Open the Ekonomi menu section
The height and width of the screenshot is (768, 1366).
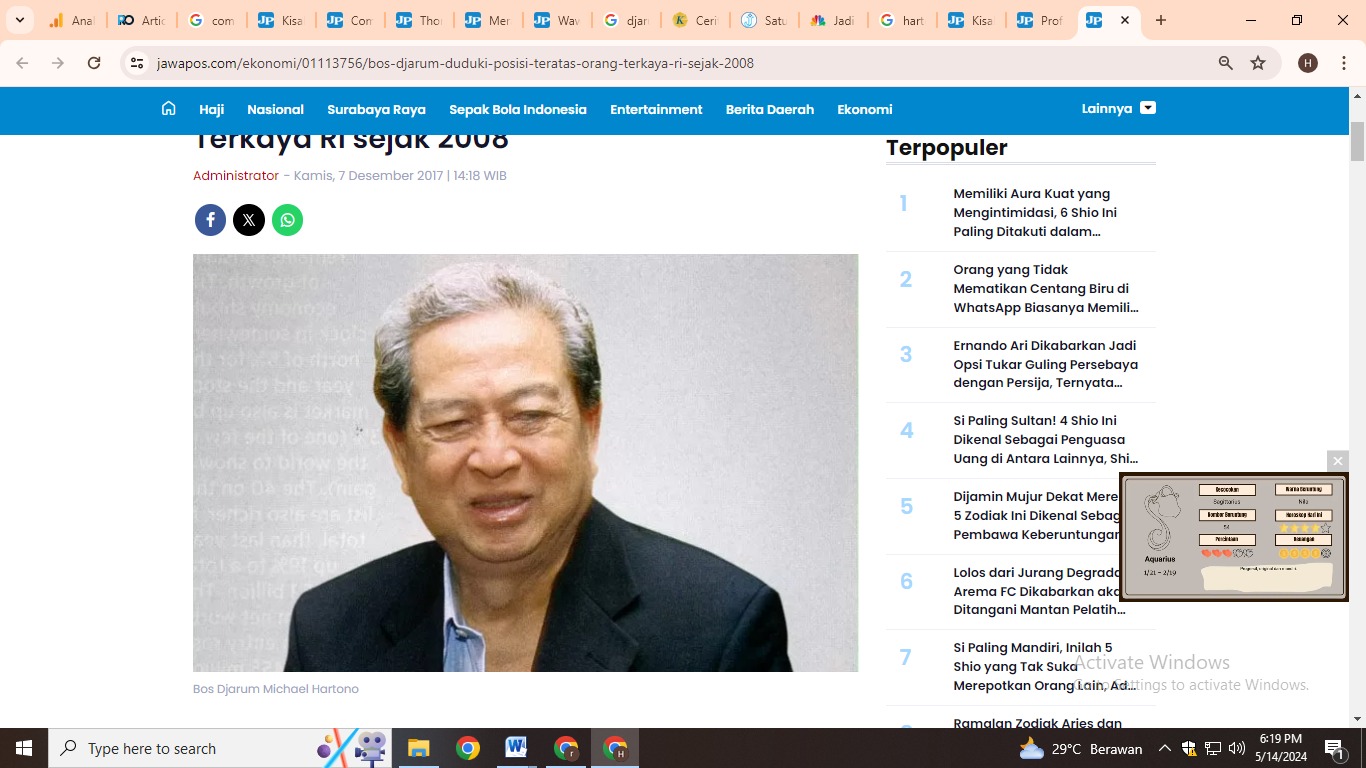865,109
